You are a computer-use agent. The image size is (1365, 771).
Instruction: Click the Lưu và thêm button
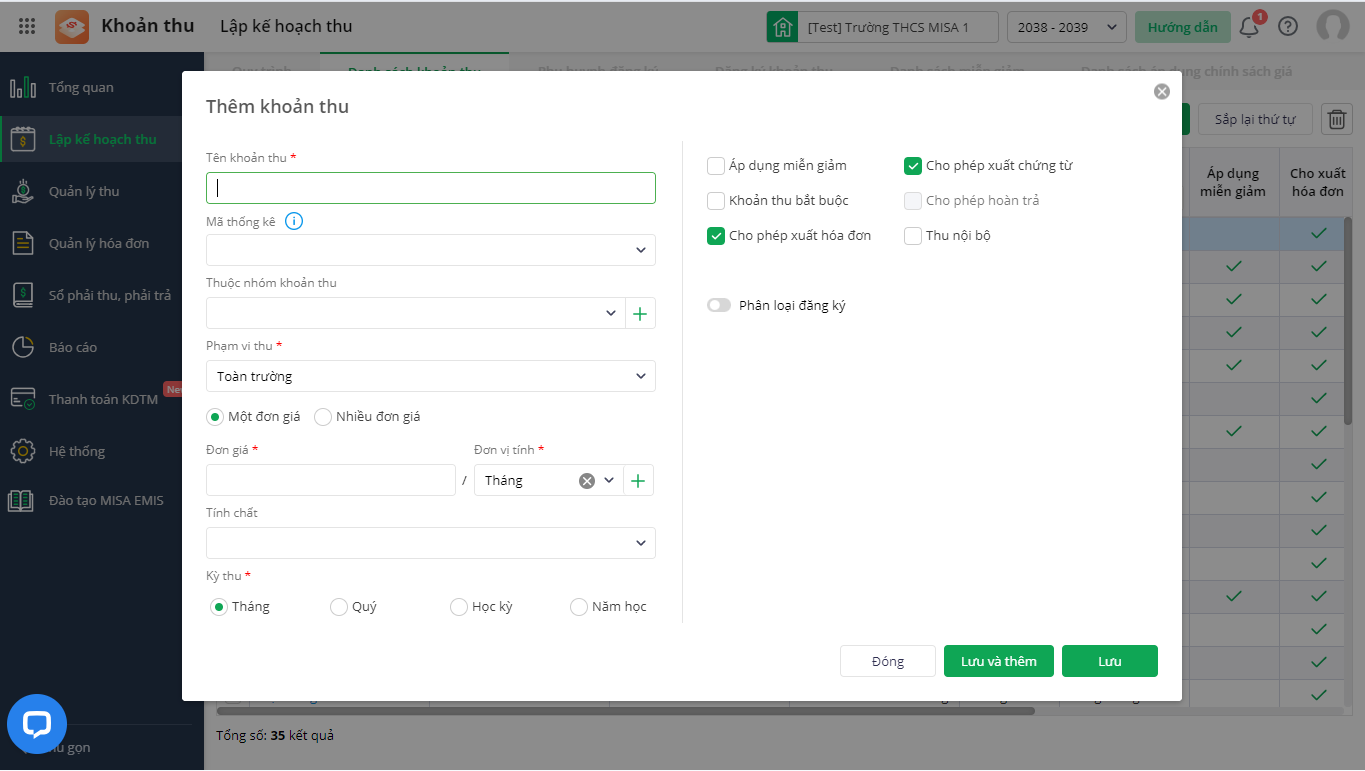(x=998, y=661)
